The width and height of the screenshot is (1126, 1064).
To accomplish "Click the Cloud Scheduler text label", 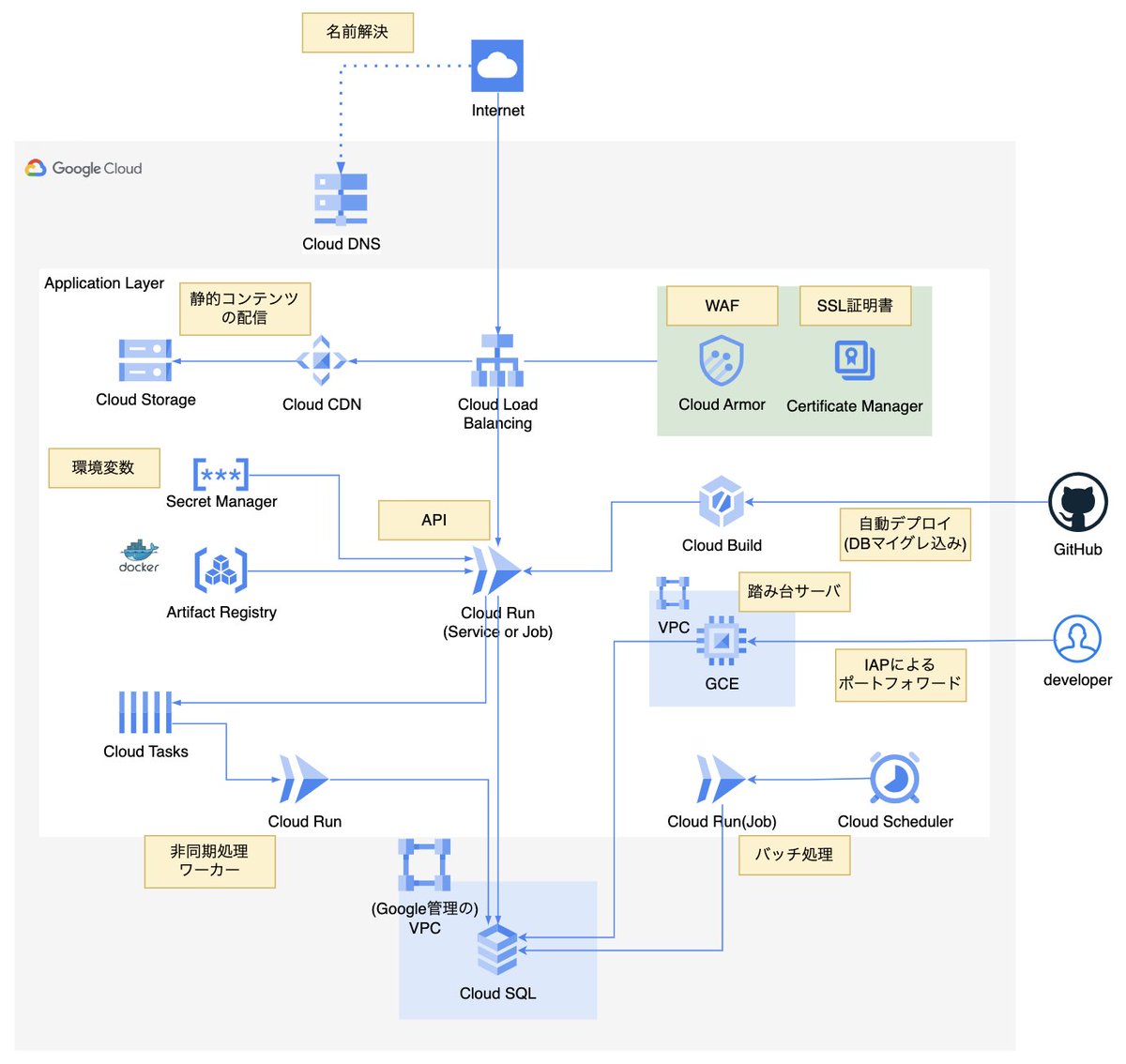I will pos(895,822).
